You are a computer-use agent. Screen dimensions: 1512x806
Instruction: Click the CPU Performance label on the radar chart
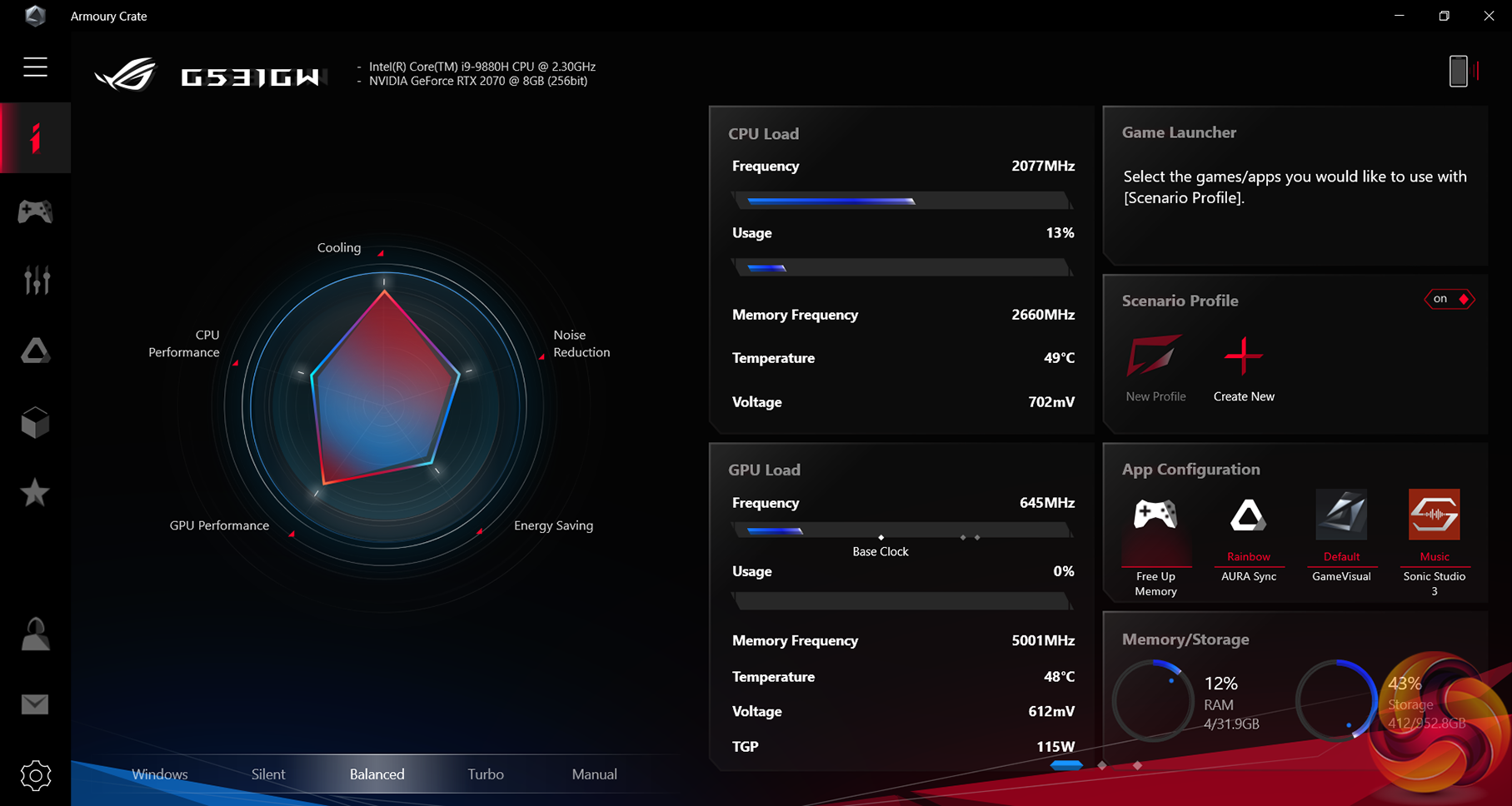[184, 344]
